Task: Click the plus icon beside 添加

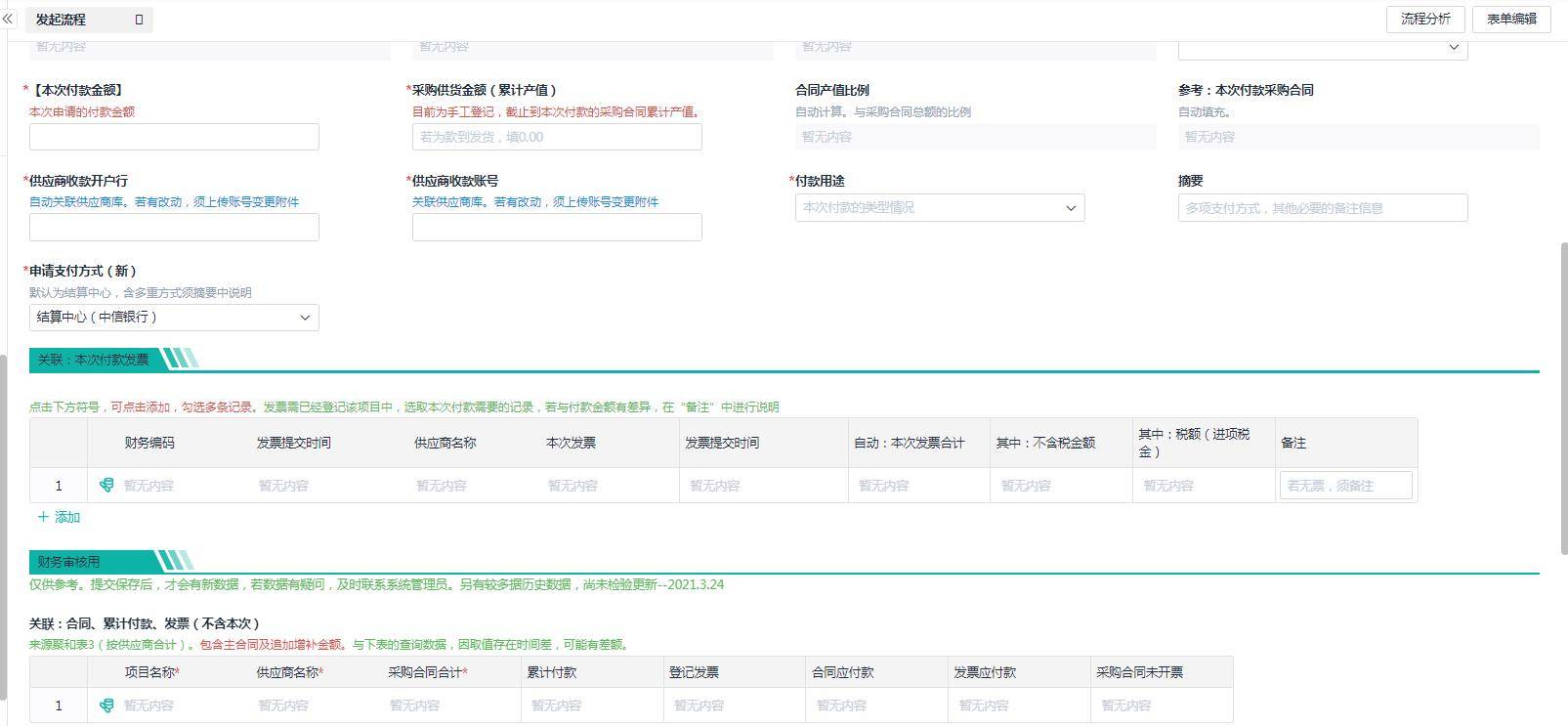Action: 42,517
